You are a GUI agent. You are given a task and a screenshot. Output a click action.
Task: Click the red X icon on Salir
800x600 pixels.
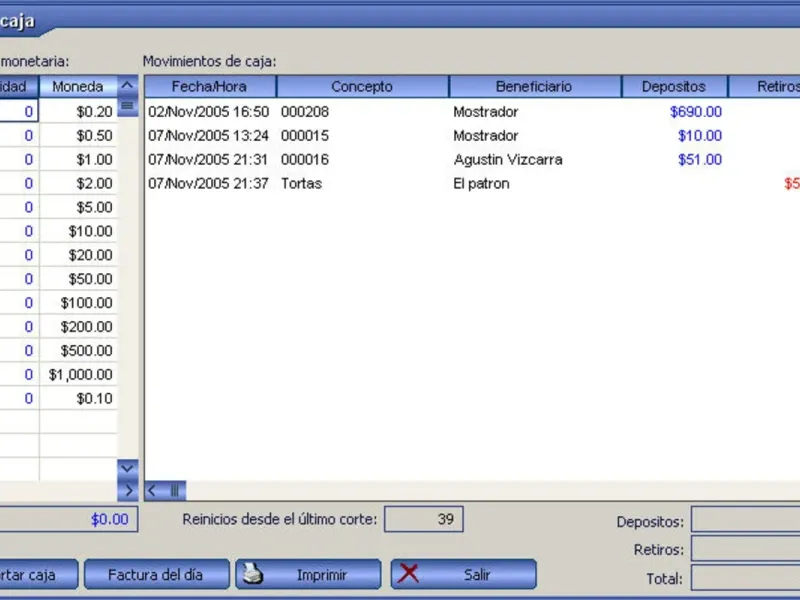(x=408, y=574)
